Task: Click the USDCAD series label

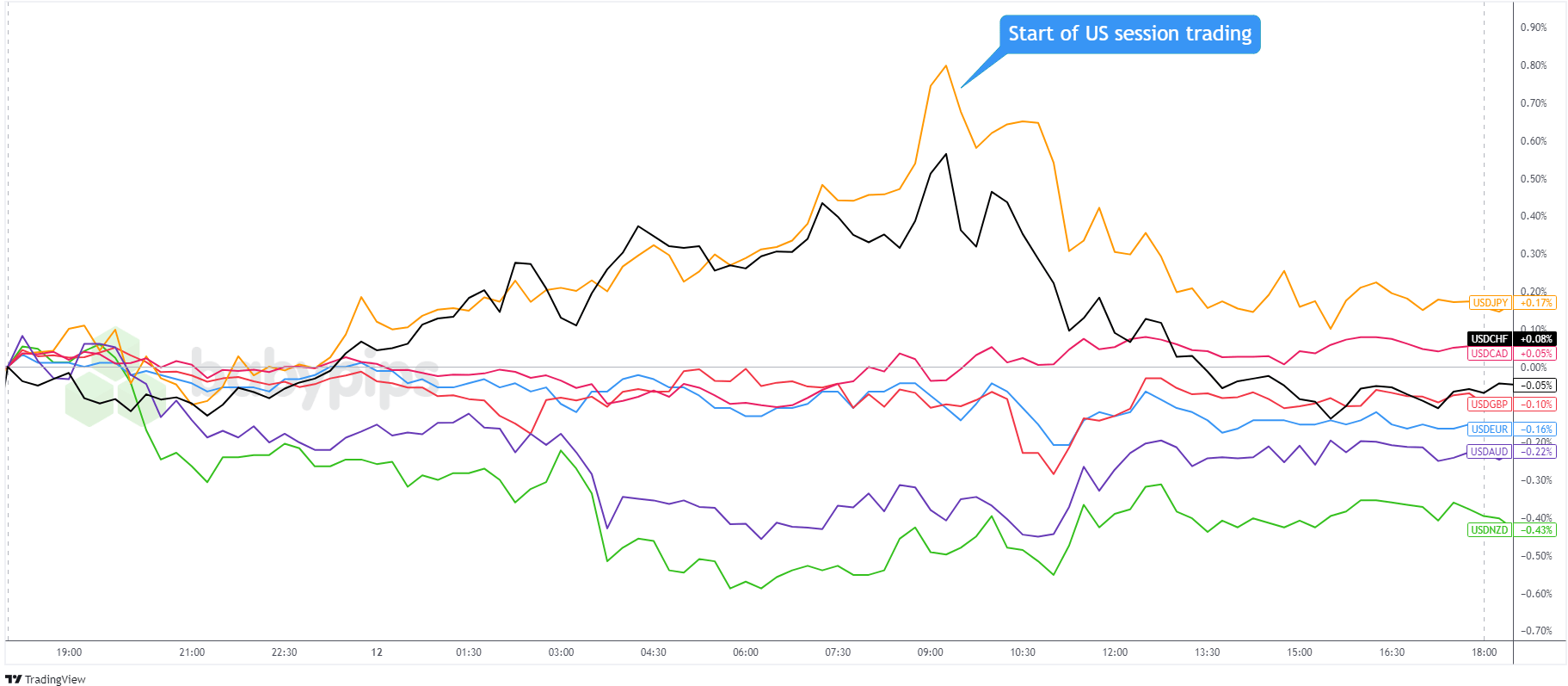Action: (x=1489, y=354)
